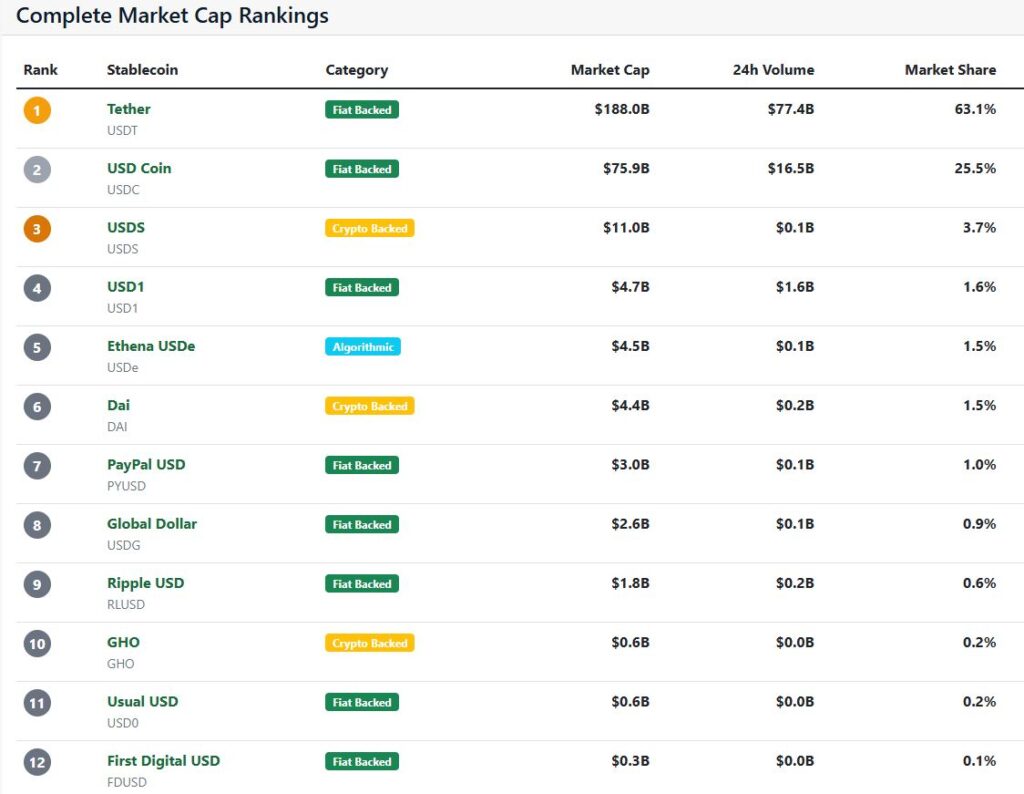This screenshot has width=1024, height=794.
Task: Open the Ripple USD link
Action: [146, 583]
